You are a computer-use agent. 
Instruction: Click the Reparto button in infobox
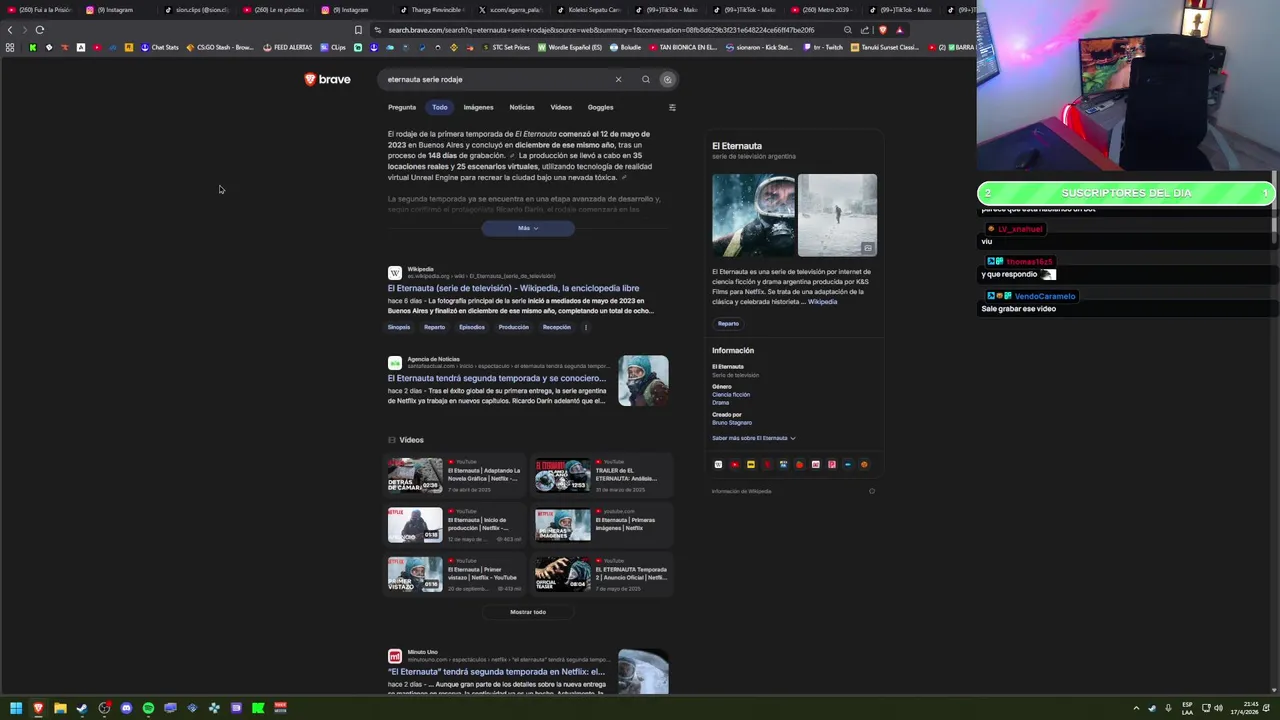click(728, 323)
